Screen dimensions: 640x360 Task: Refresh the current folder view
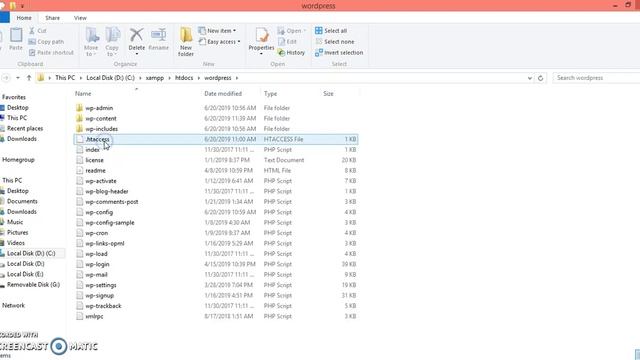click(x=540, y=78)
